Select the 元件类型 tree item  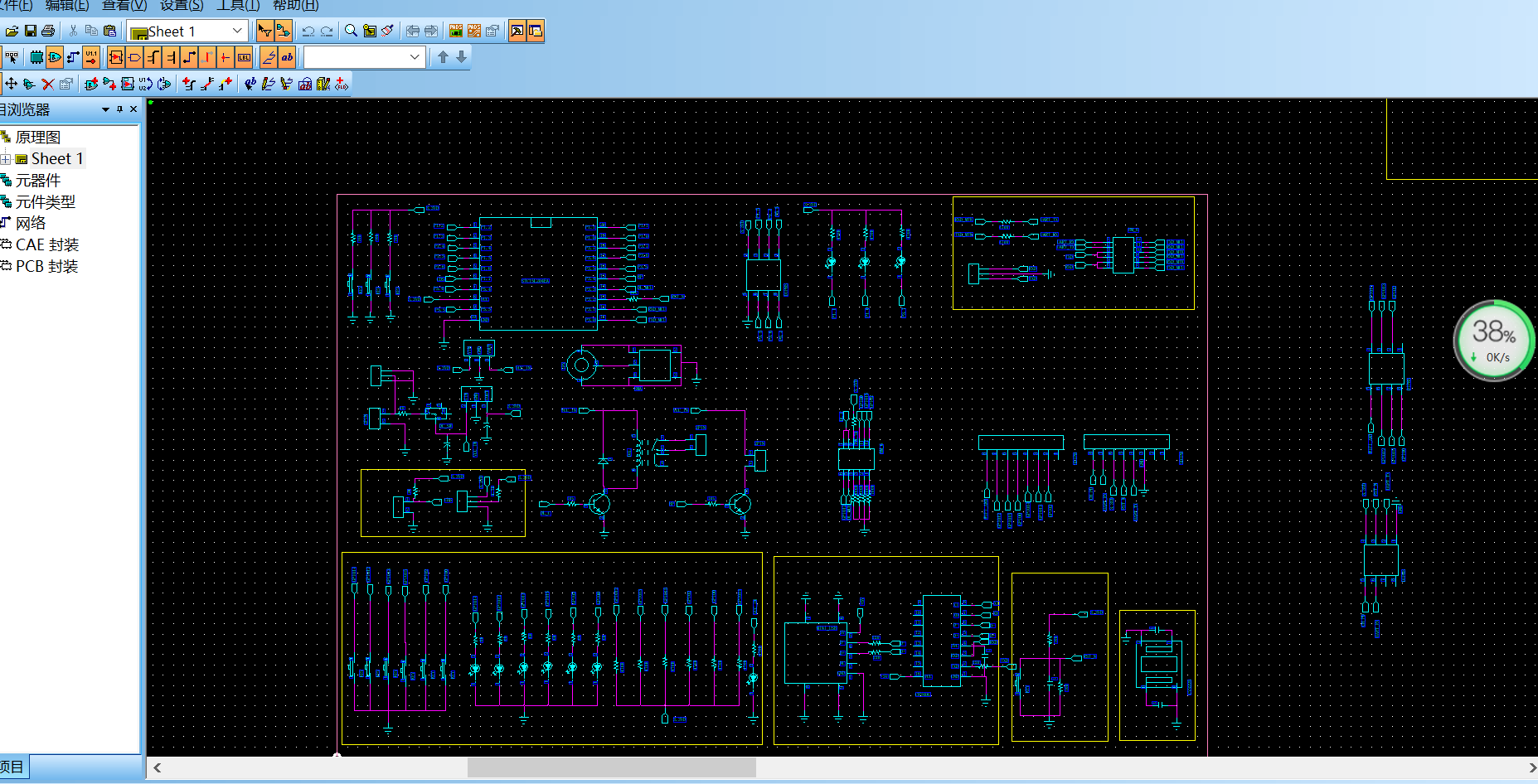tap(45, 202)
